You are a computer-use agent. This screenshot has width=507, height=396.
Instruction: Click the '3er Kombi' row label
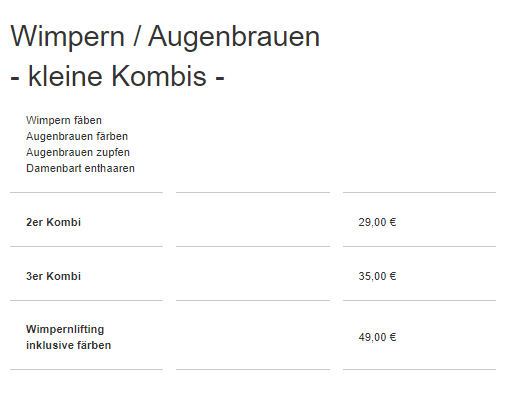point(53,276)
